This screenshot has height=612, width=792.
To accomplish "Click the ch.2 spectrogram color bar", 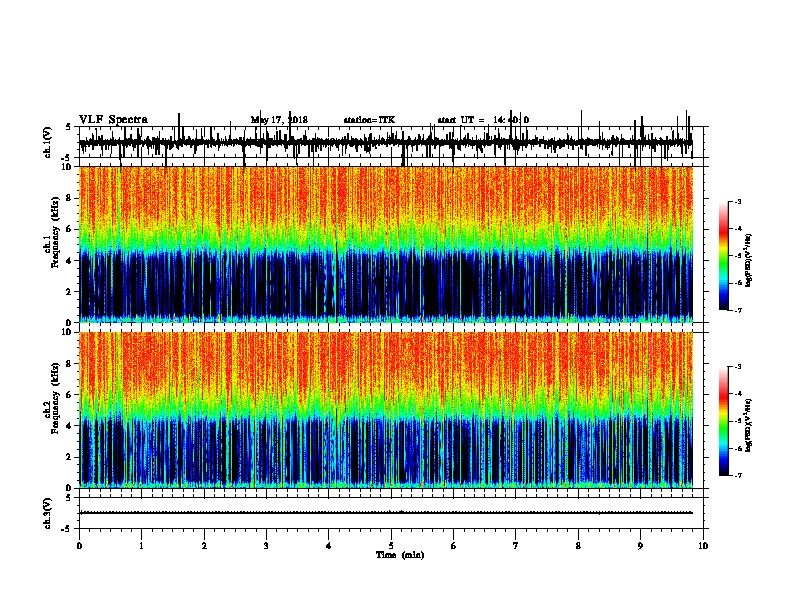I will point(724,421).
